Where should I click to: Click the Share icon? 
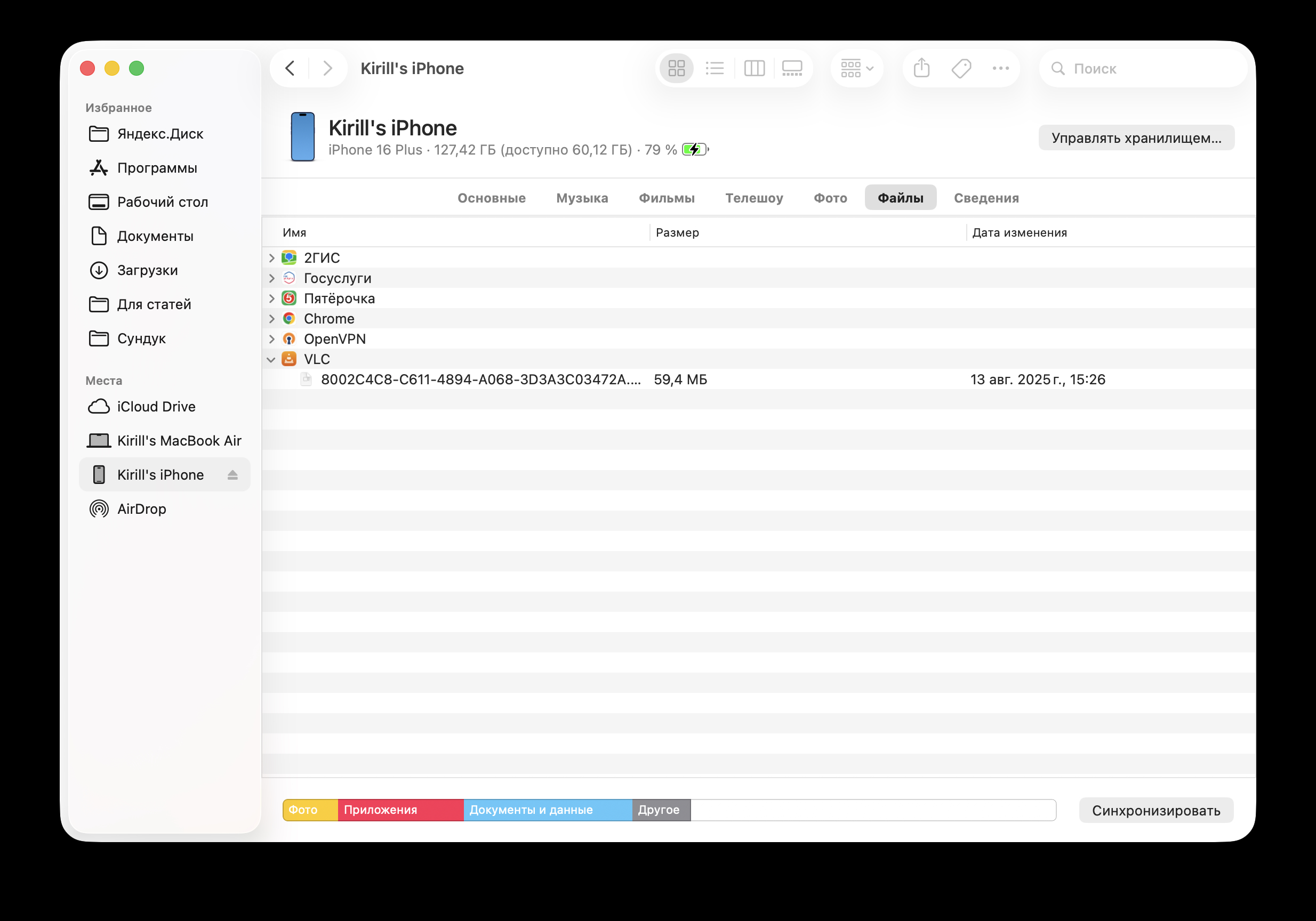point(921,68)
